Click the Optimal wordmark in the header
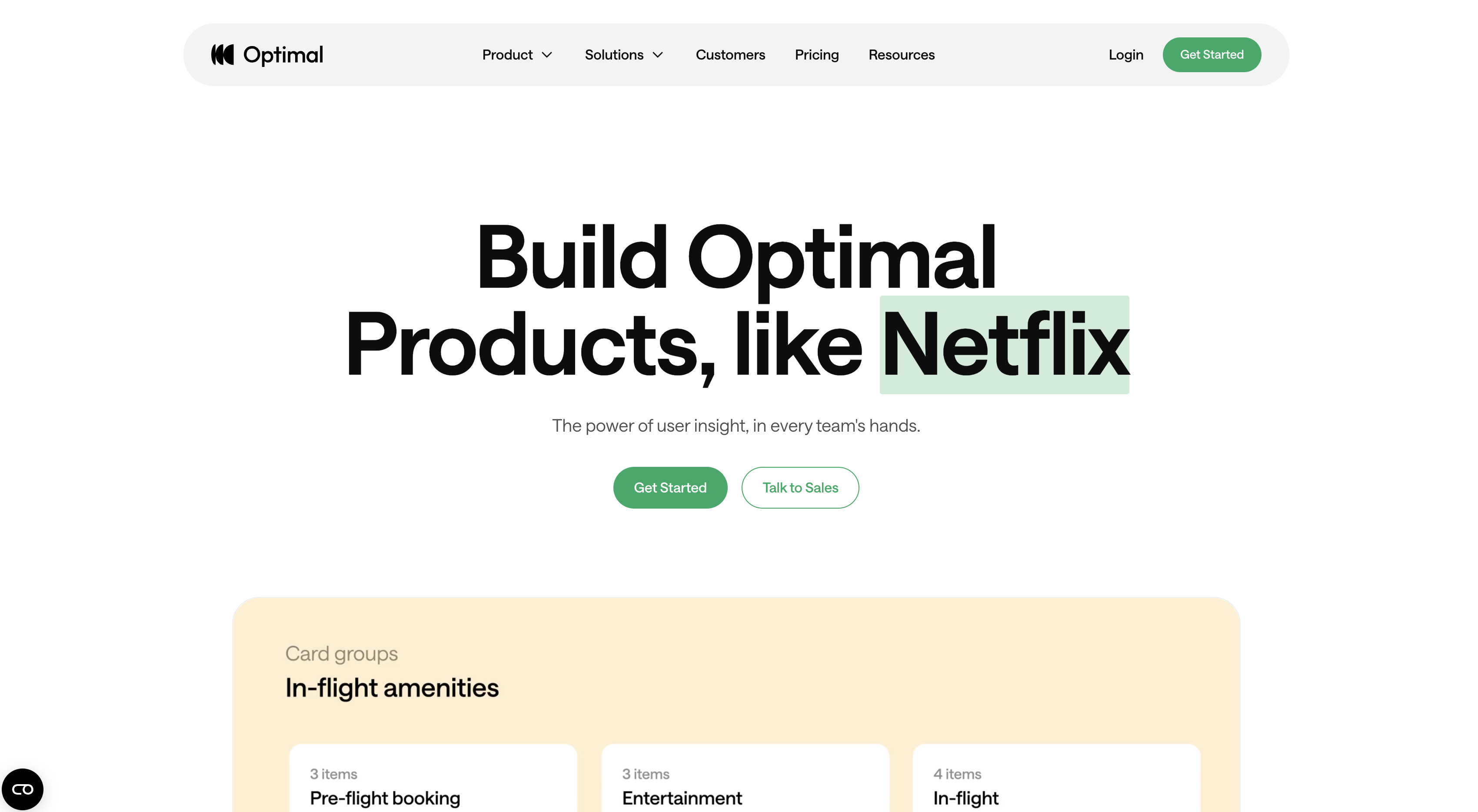Image resolution: width=1478 pixels, height=812 pixels. (x=283, y=54)
